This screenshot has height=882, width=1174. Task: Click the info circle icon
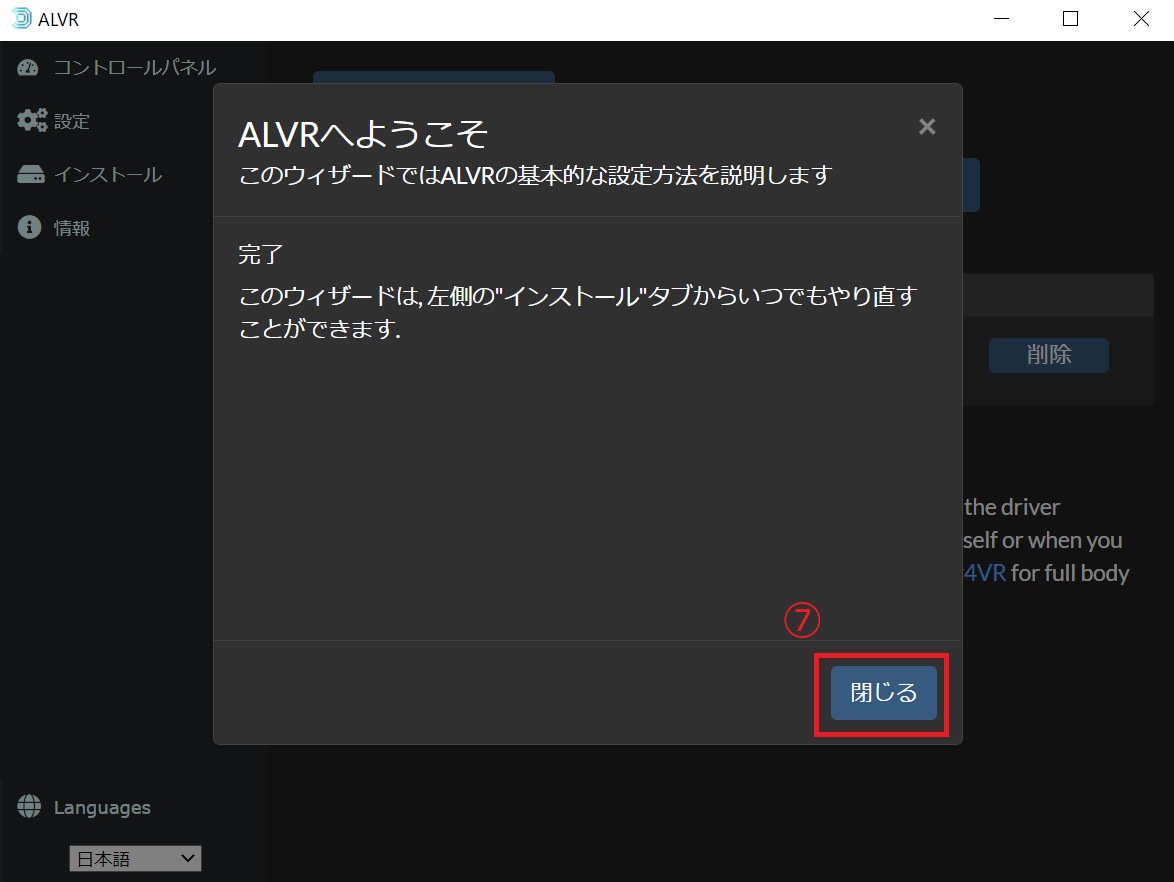pos(29,227)
